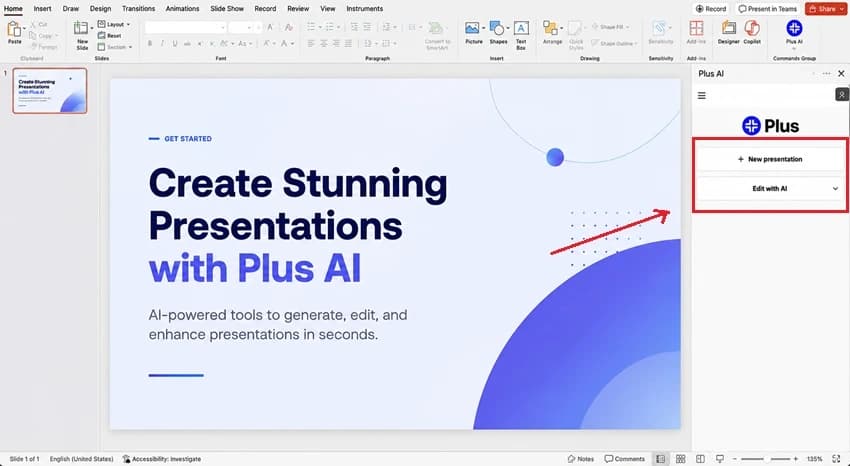The image size is (850, 466).
Task: Expand the Edit with AI dropdown
Action: click(x=835, y=189)
